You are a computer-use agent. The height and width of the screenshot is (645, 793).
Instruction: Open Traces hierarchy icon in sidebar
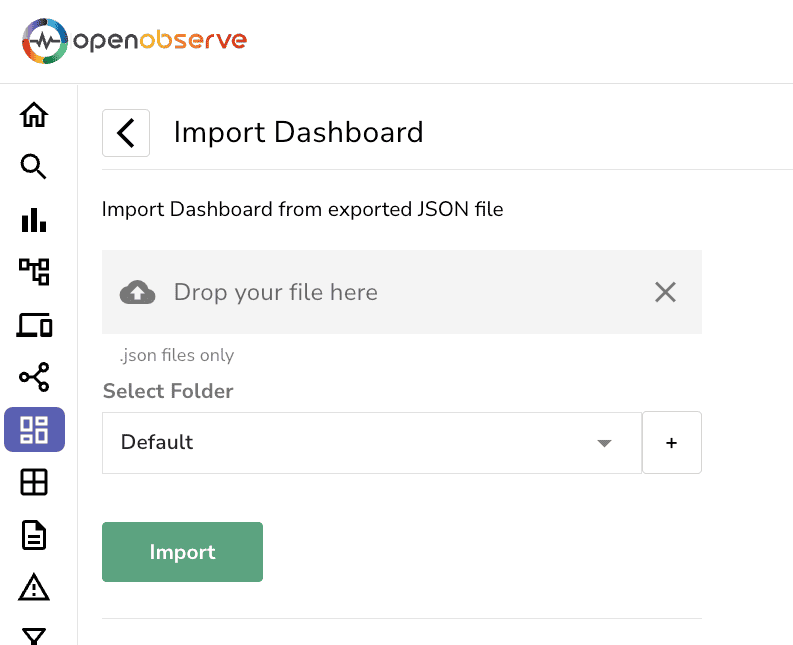pos(34,272)
